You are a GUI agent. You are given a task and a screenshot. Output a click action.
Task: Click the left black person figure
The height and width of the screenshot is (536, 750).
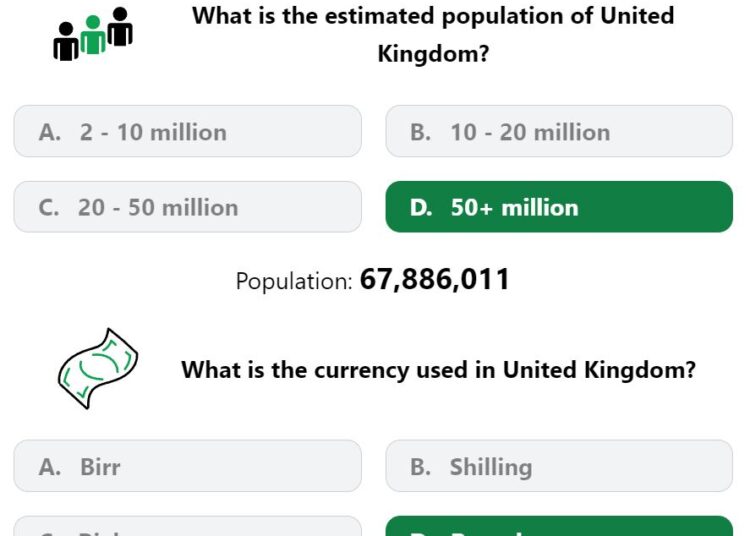click(x=66, y=42)
